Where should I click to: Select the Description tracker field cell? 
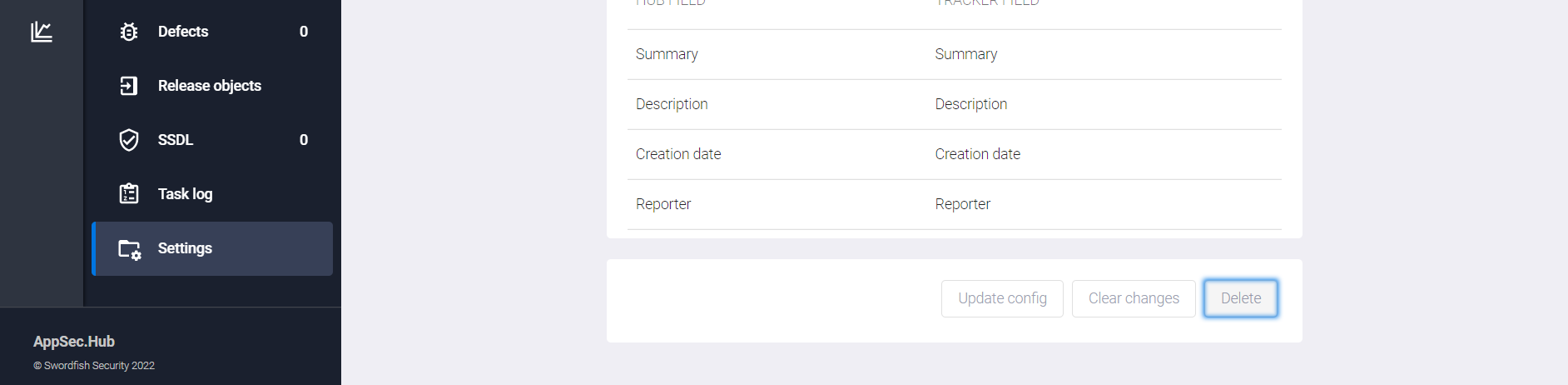[x=970, y=104]
